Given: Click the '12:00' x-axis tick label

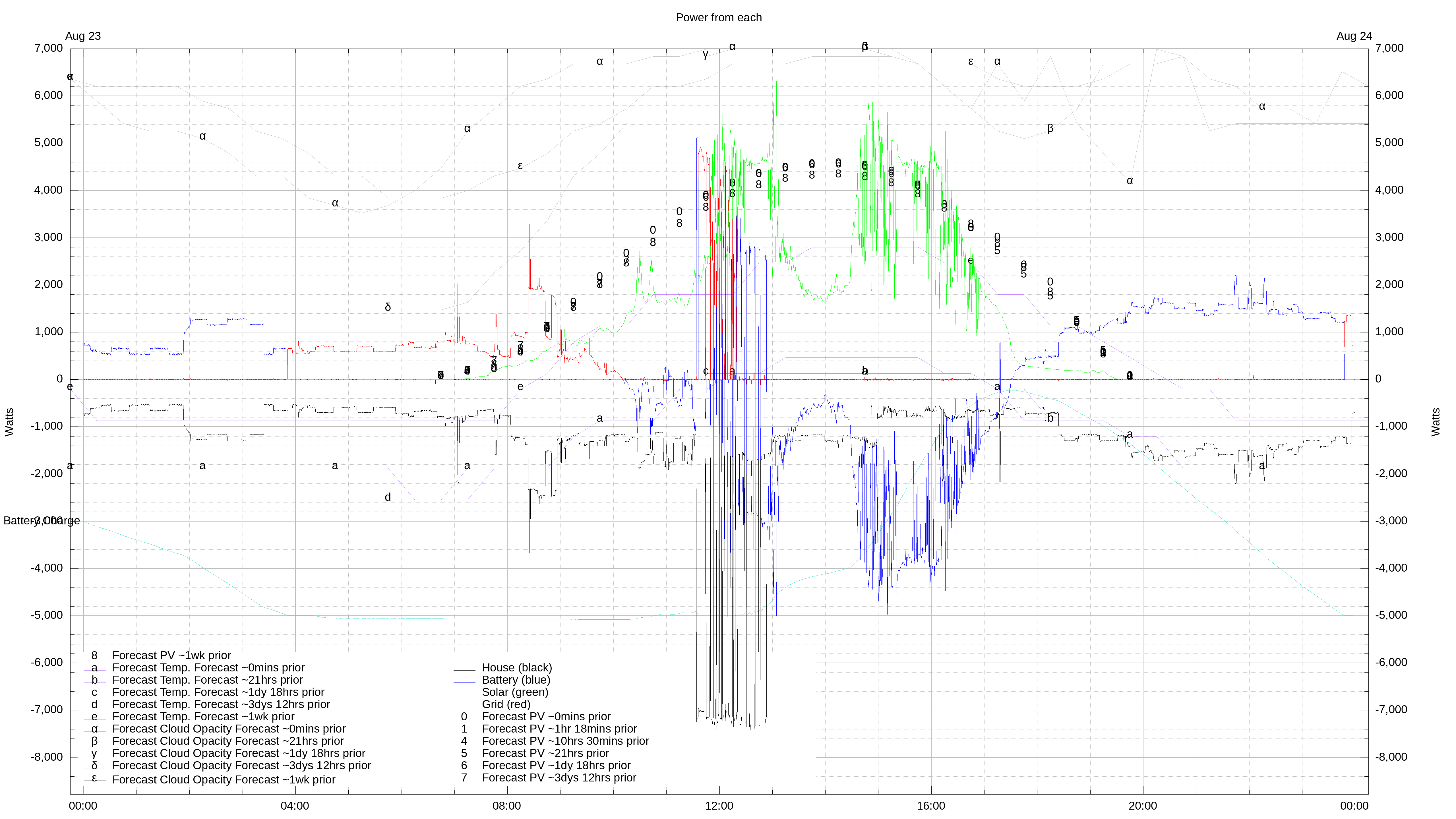Looking at the screenshot, I should (719, 806).
